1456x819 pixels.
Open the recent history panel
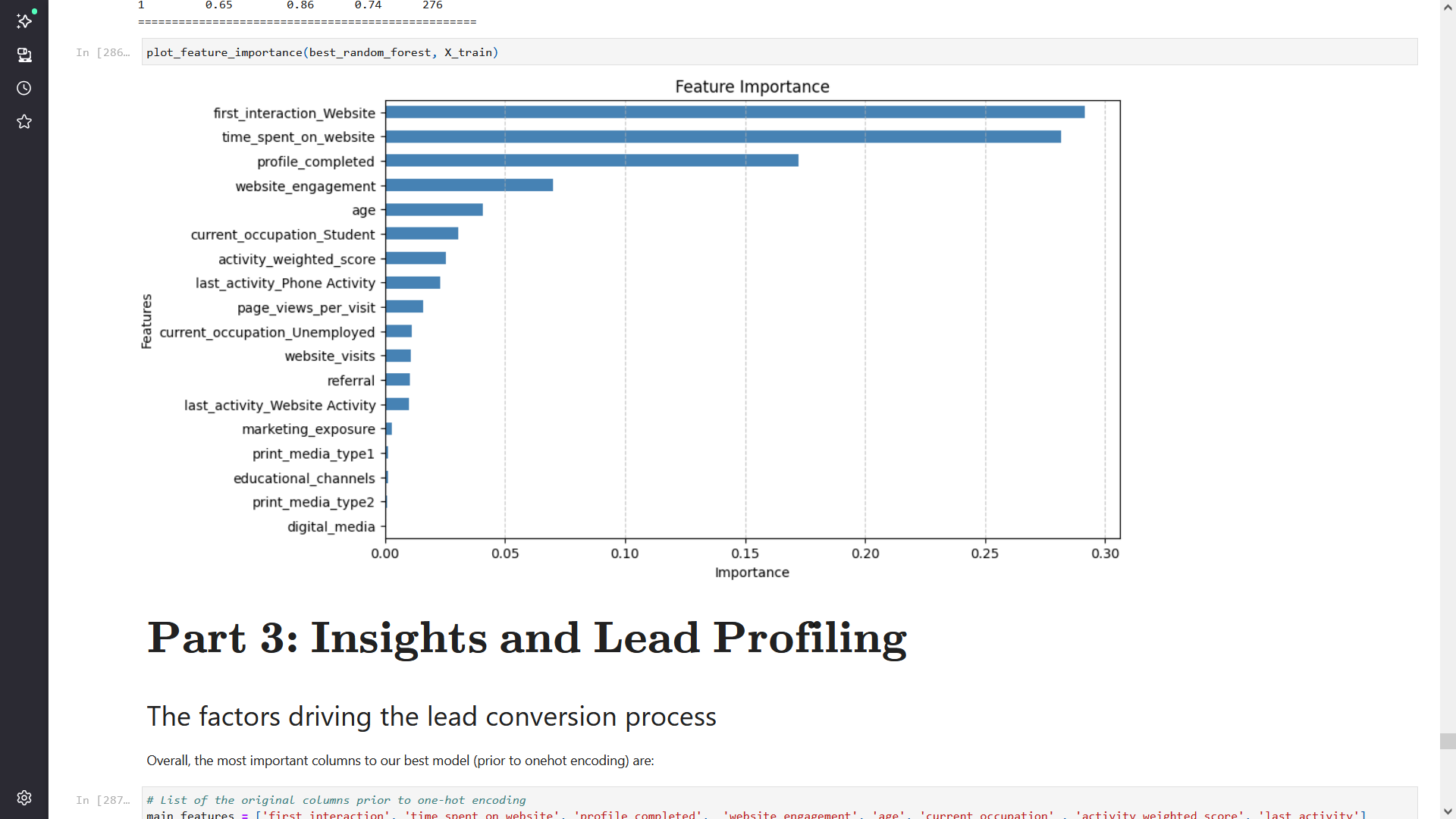point(24,89)
